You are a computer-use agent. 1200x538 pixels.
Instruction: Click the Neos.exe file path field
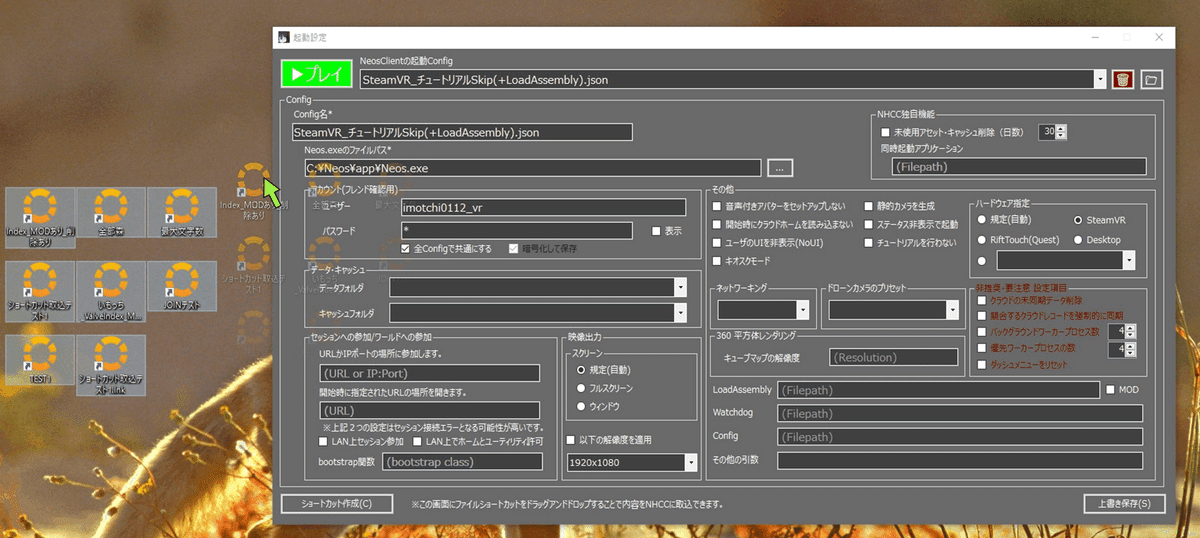click(x=533, y=168)
